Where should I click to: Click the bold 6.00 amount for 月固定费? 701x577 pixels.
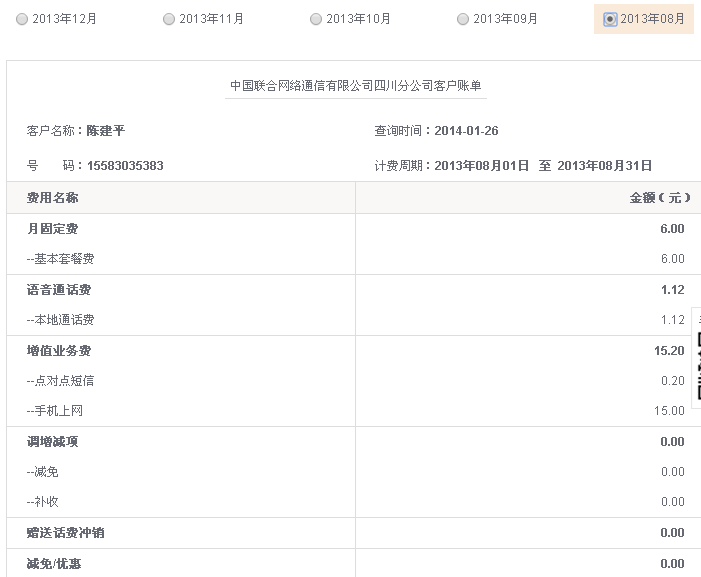(673, 229)
